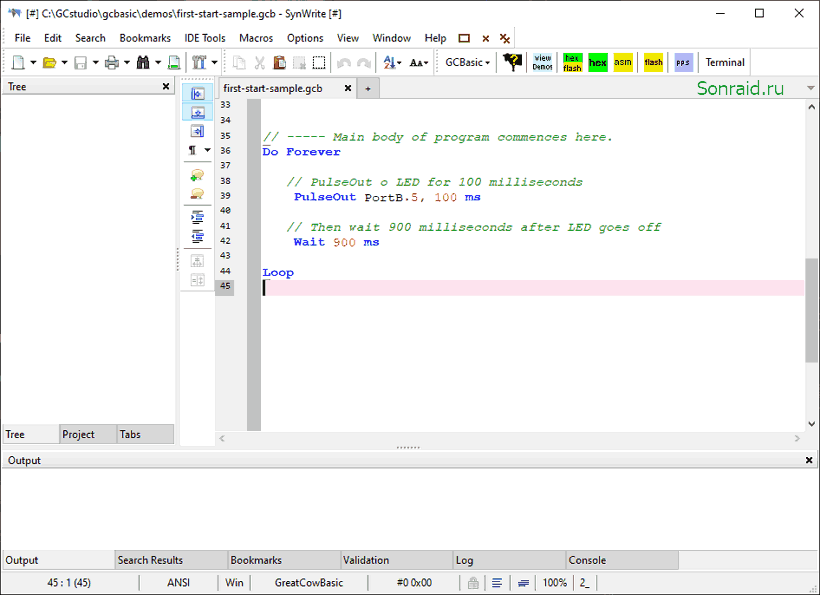
Task: Open the Aa change case dropdown
Action: [418, 63]
